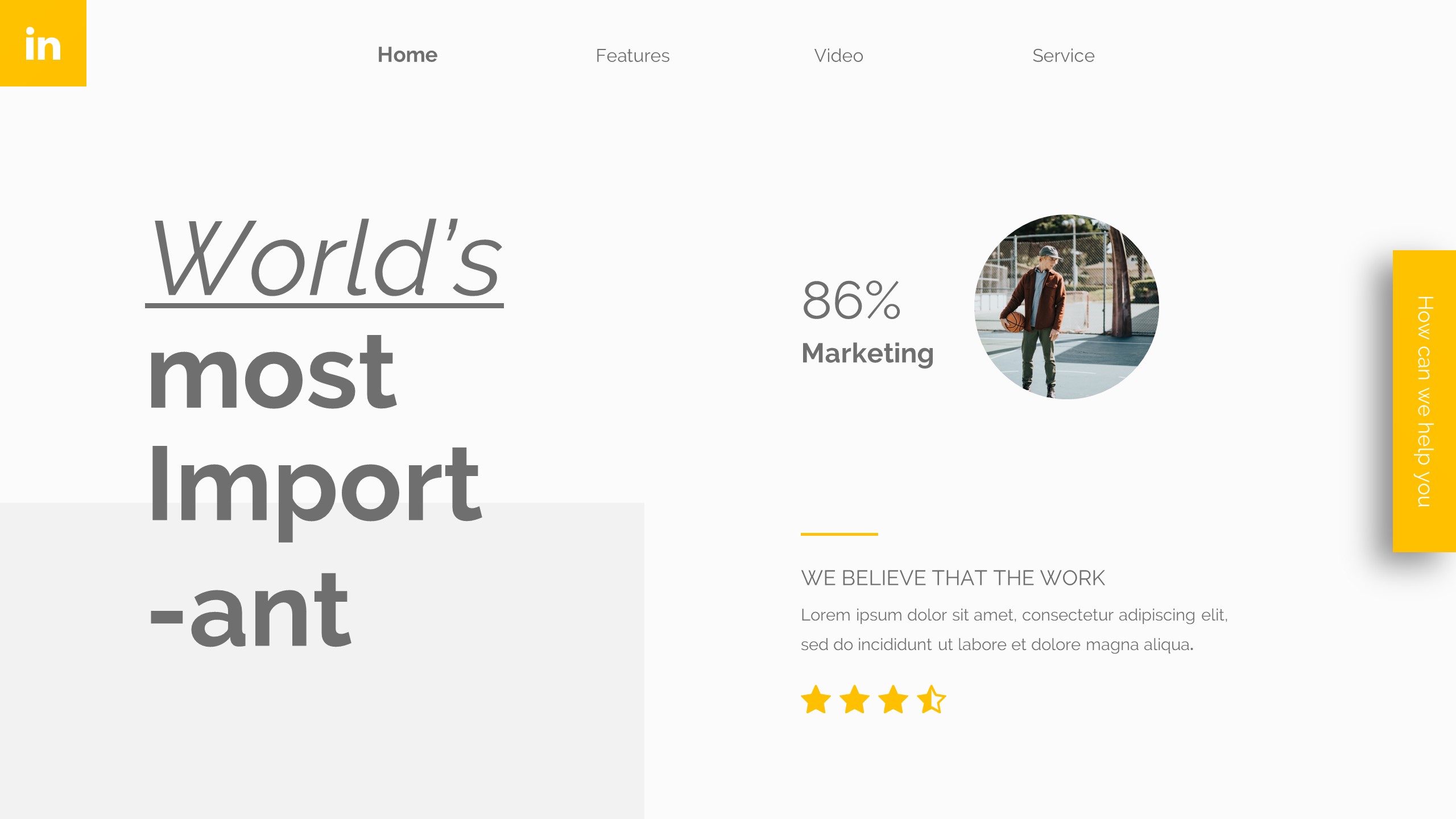Click the Lorem ipsum paragraph text

(x=1014, y=630)
